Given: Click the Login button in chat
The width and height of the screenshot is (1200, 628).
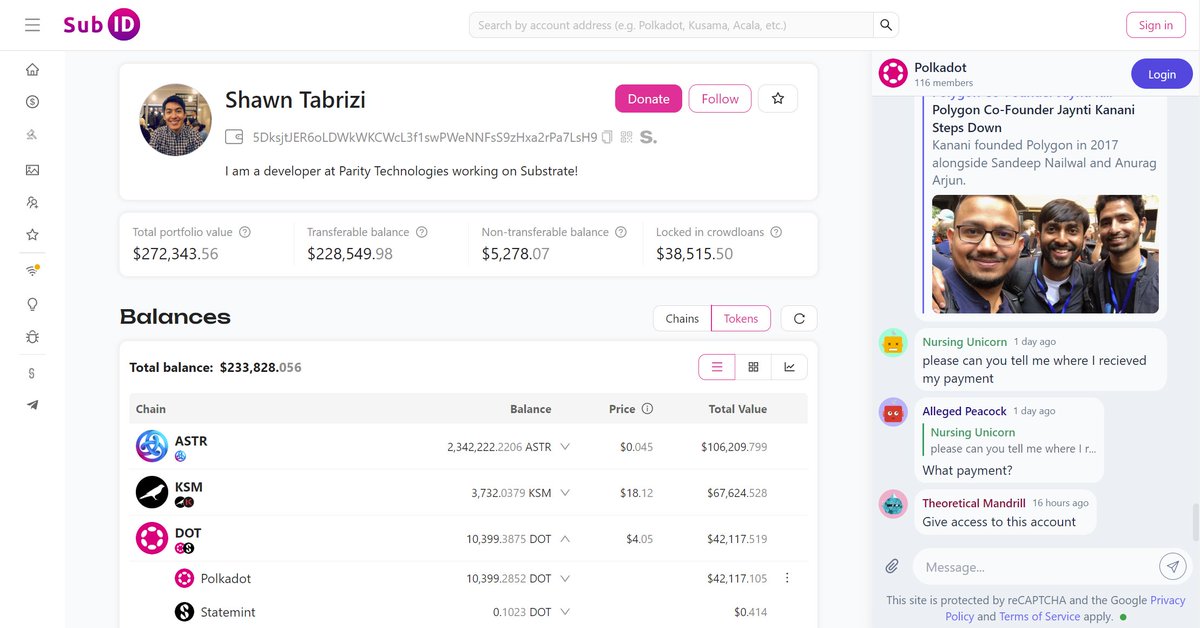Looking at the screenshot, I should 1162,74.
